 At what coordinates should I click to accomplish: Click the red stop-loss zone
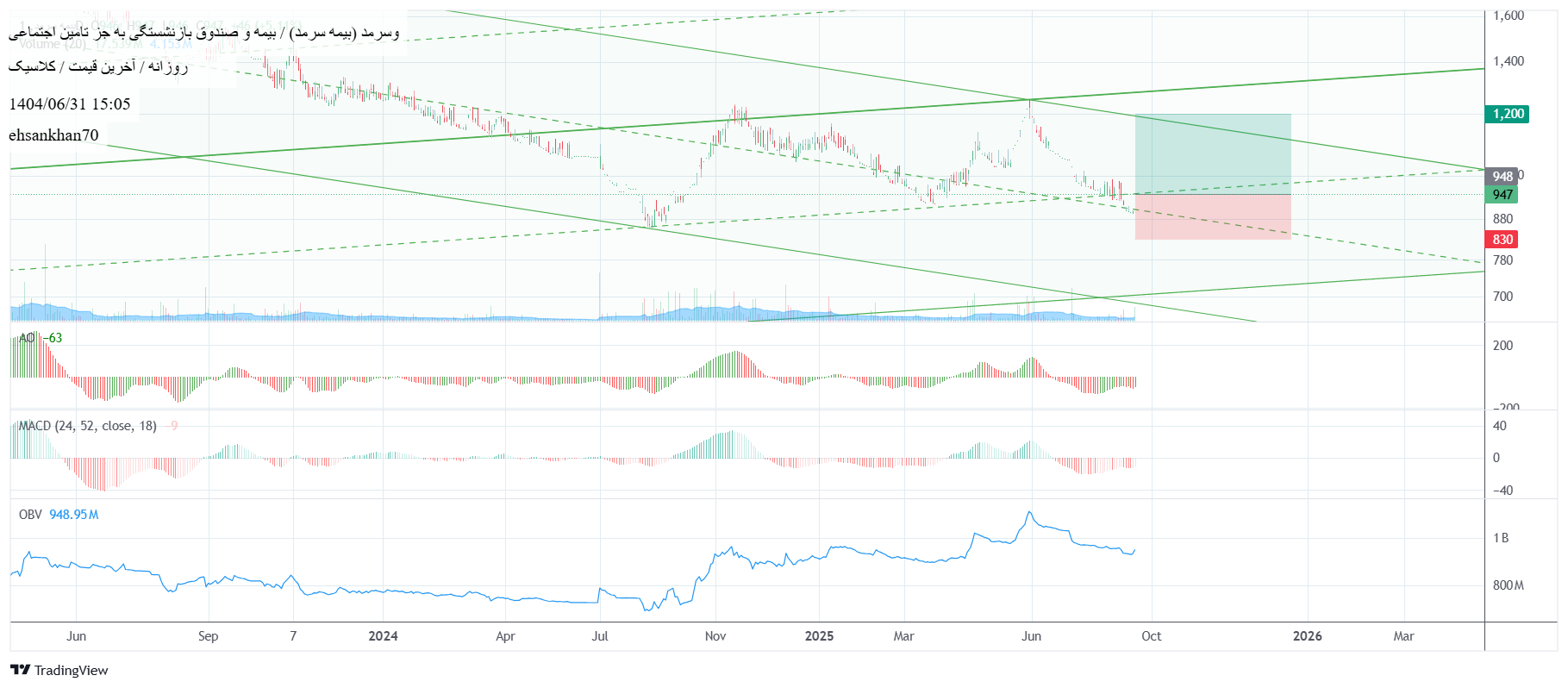click(1212, 216)
